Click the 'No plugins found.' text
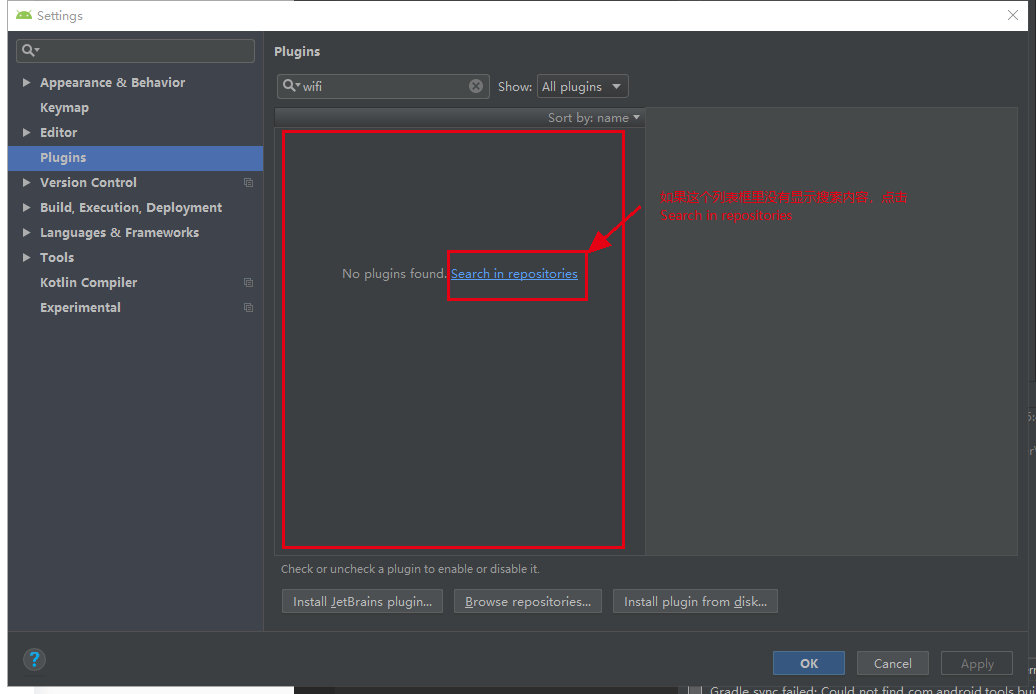This screenshot has width=1036, height=694. coord(394,274)
